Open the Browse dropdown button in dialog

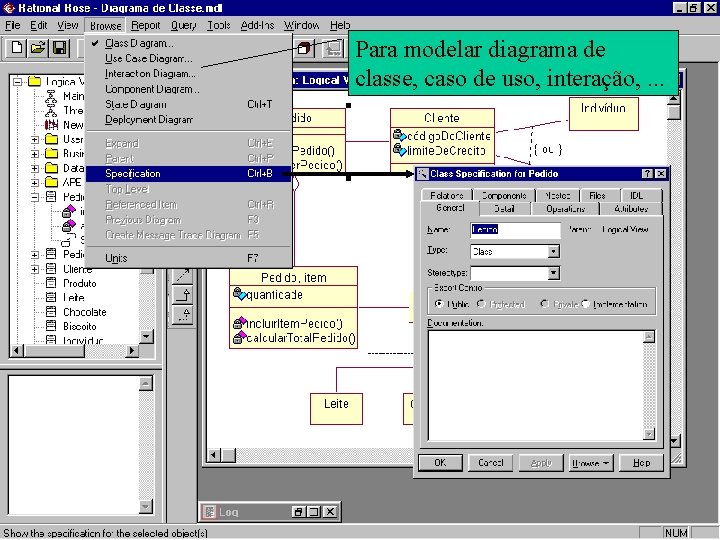pos(590,462)
